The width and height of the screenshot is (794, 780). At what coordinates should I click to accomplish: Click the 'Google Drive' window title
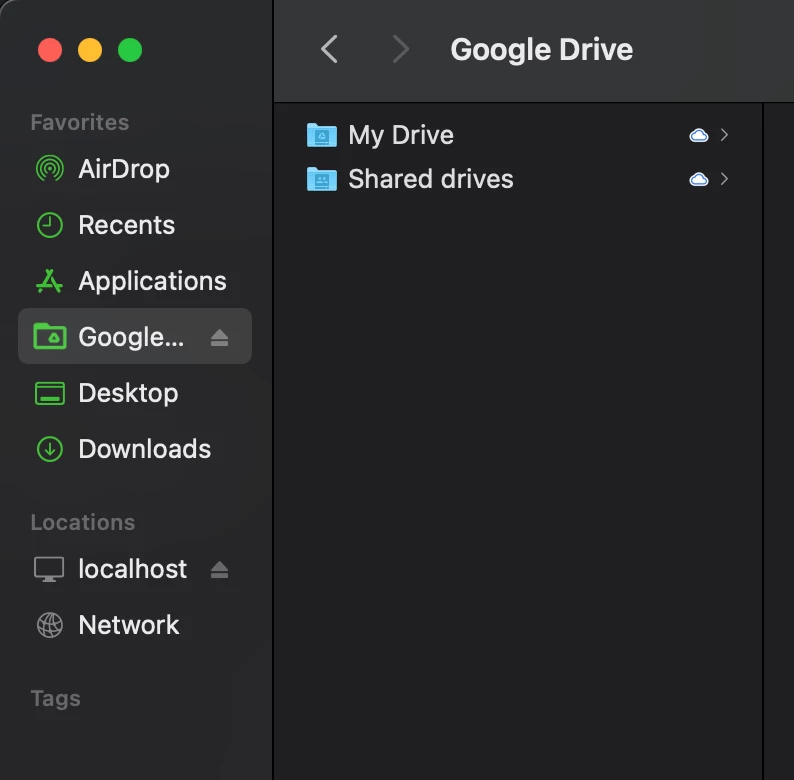tap(541, 50)
